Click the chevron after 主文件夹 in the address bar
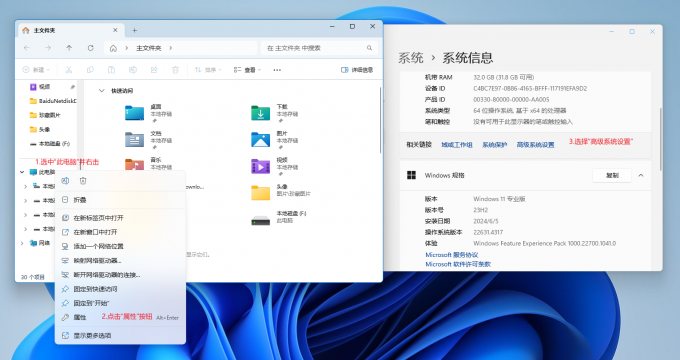Viewport: 680px width, 360px height. (x=170, y=48)
